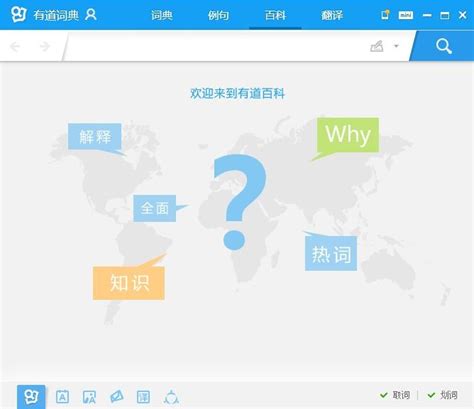
Task: Maximize the Youdao dictionary window
Action: pyautogui.click(x=445, y=15)
